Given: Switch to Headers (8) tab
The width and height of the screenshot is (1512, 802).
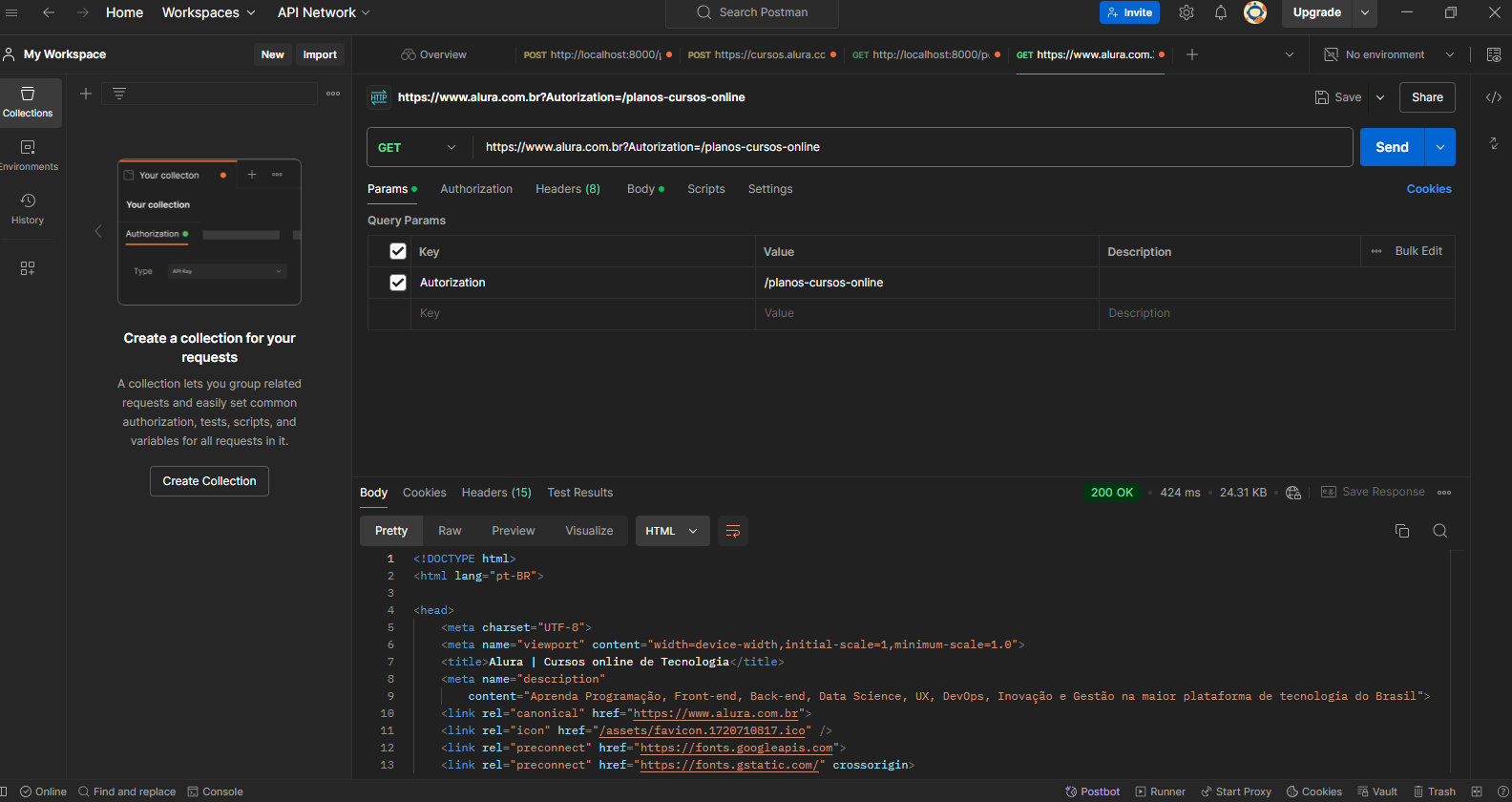Looking at the screenshot, I should tap(568, 189).
